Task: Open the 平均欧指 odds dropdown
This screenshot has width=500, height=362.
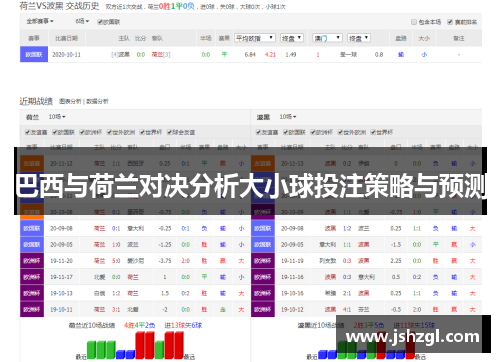Action: point(255,38)
